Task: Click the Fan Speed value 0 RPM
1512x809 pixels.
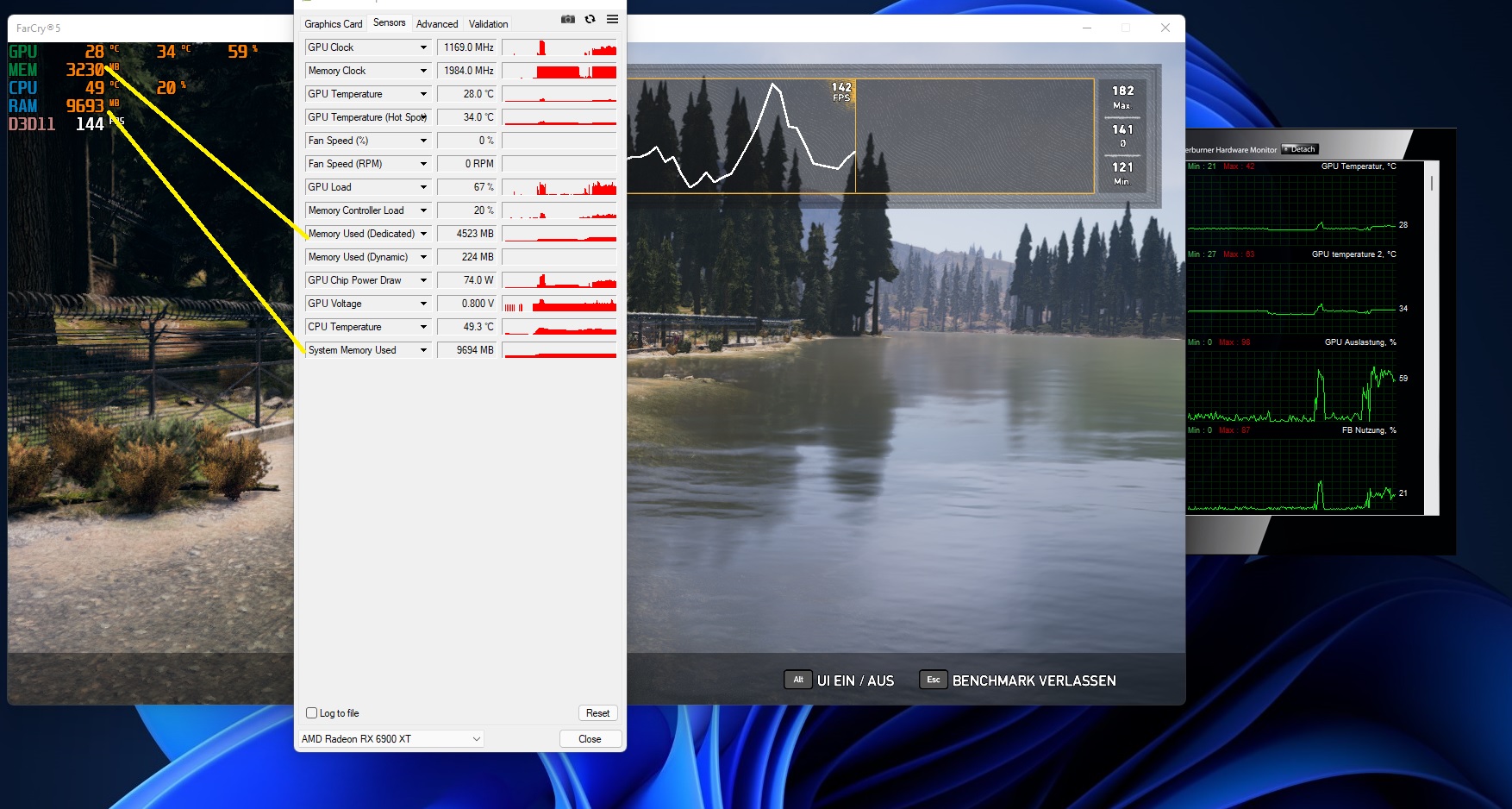Action: pyautogui.click(x=467, y=164)
